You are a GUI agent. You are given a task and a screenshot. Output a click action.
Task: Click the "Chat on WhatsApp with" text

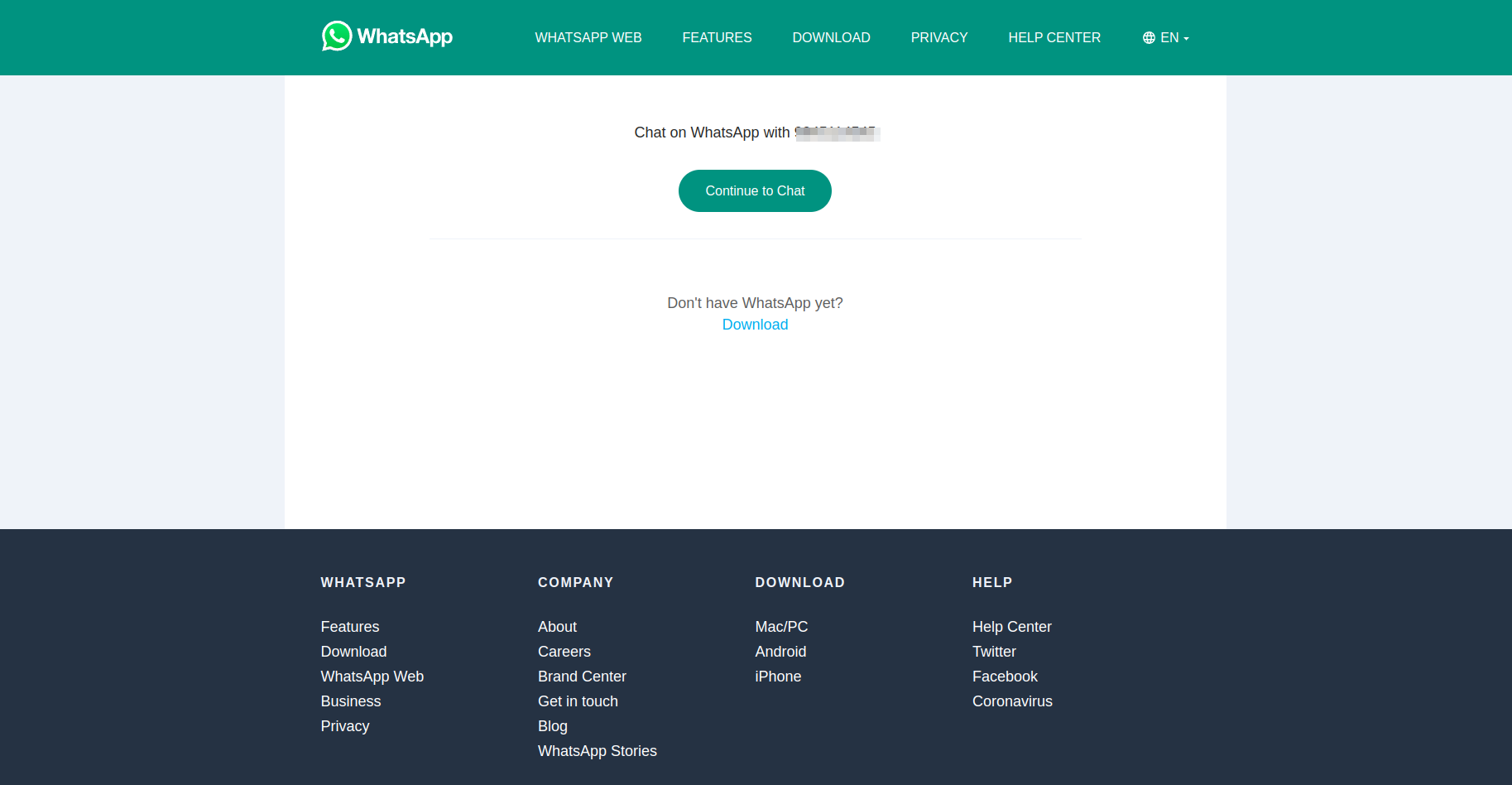tap(712, 132)
